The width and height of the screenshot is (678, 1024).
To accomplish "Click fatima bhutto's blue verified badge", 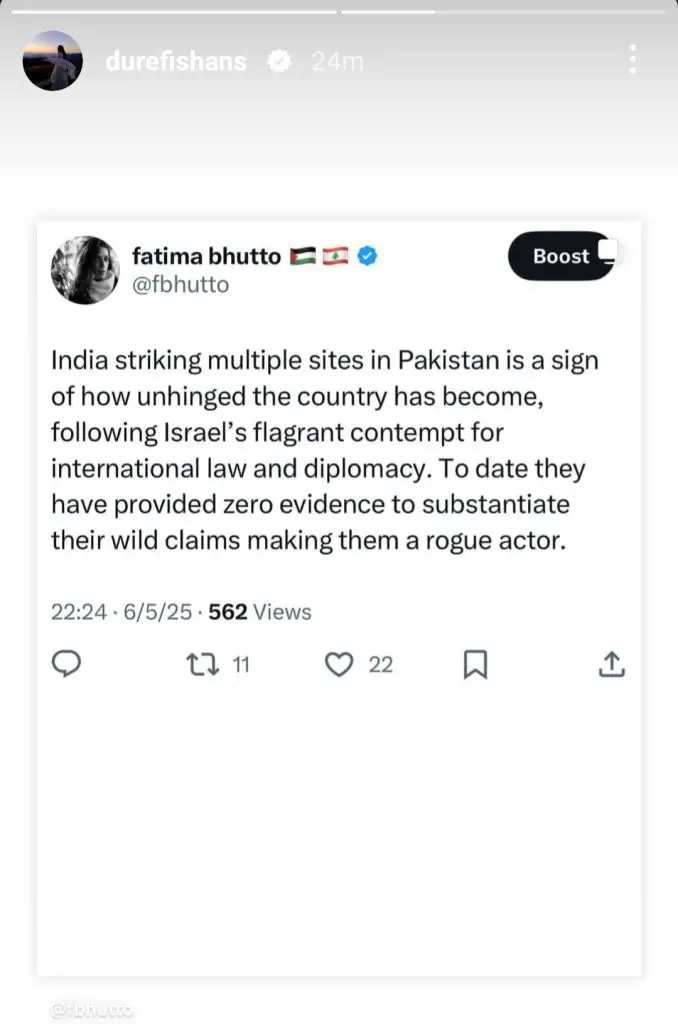I will pos(368,257).
